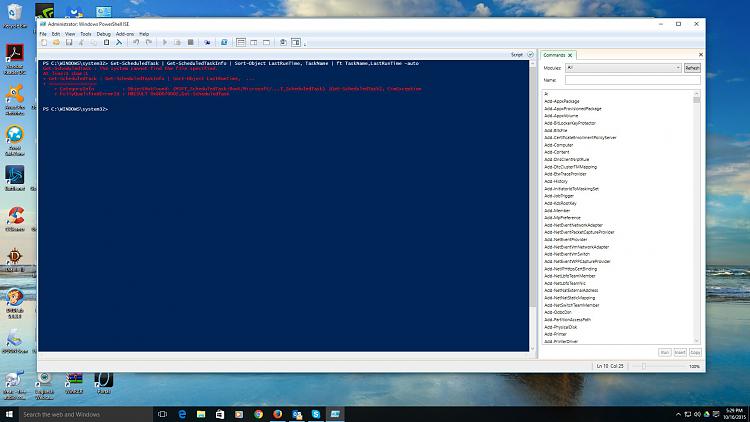Run the script with the green play icon

(165, 43)
